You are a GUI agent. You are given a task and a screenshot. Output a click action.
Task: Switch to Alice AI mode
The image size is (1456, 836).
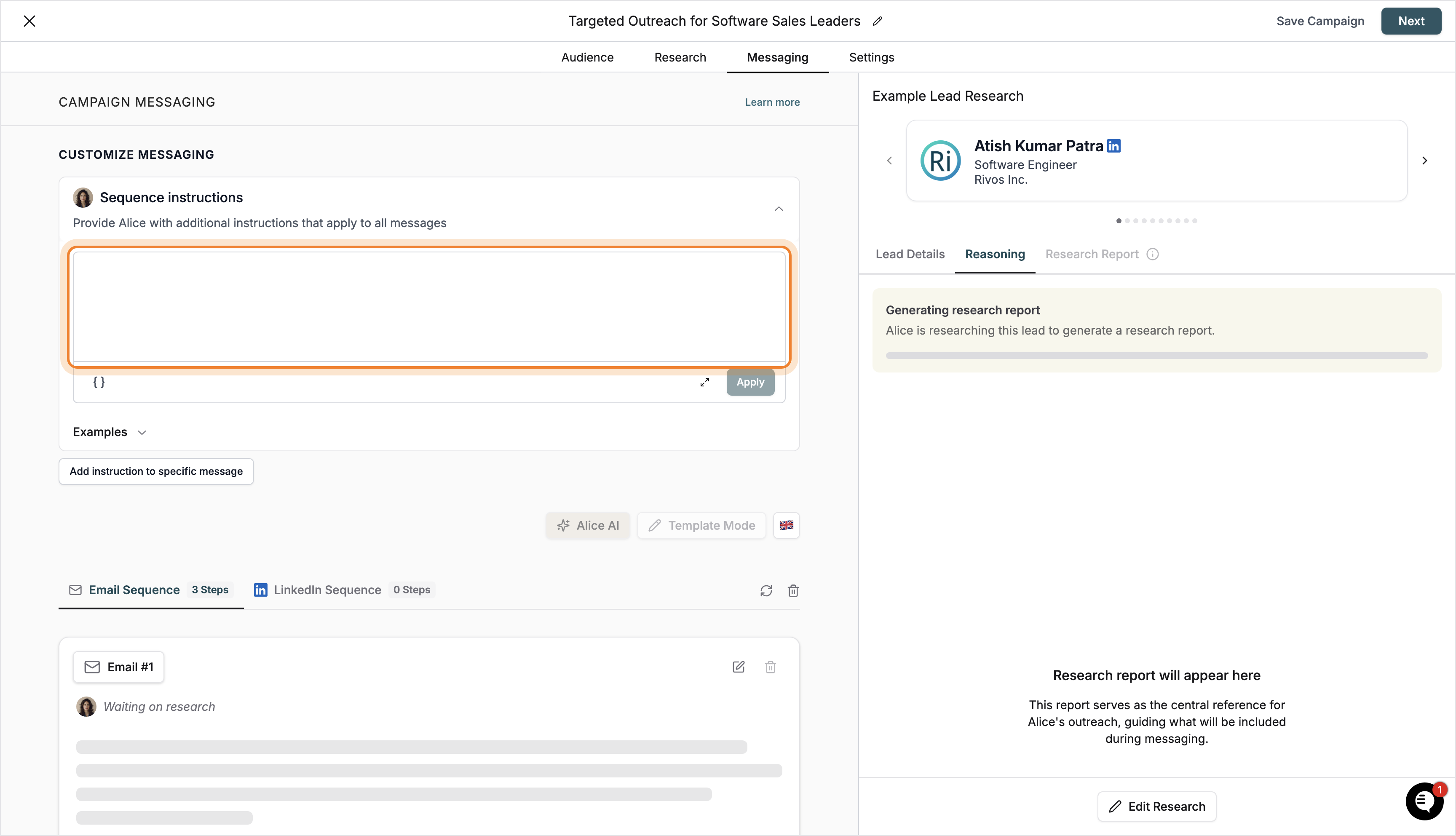(x=588, y=525)
